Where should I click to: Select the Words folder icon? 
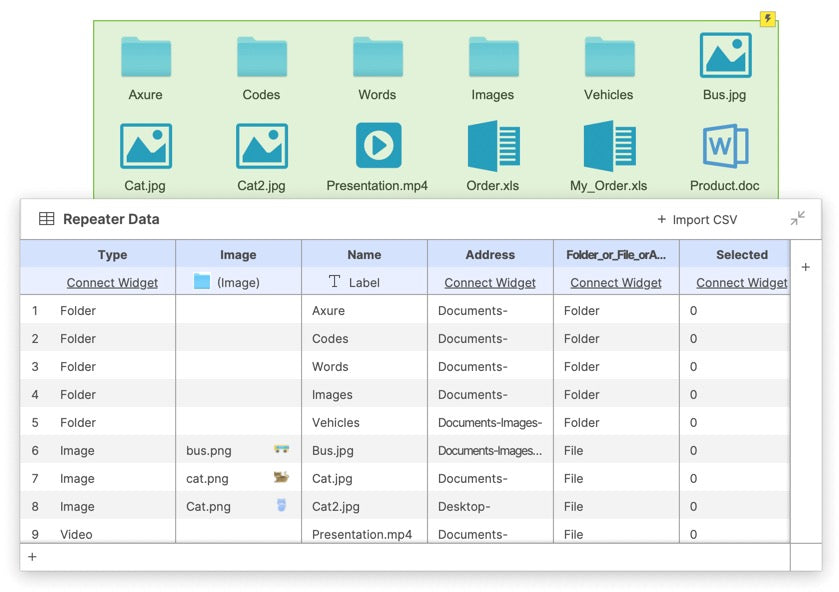tap(378, 57)
